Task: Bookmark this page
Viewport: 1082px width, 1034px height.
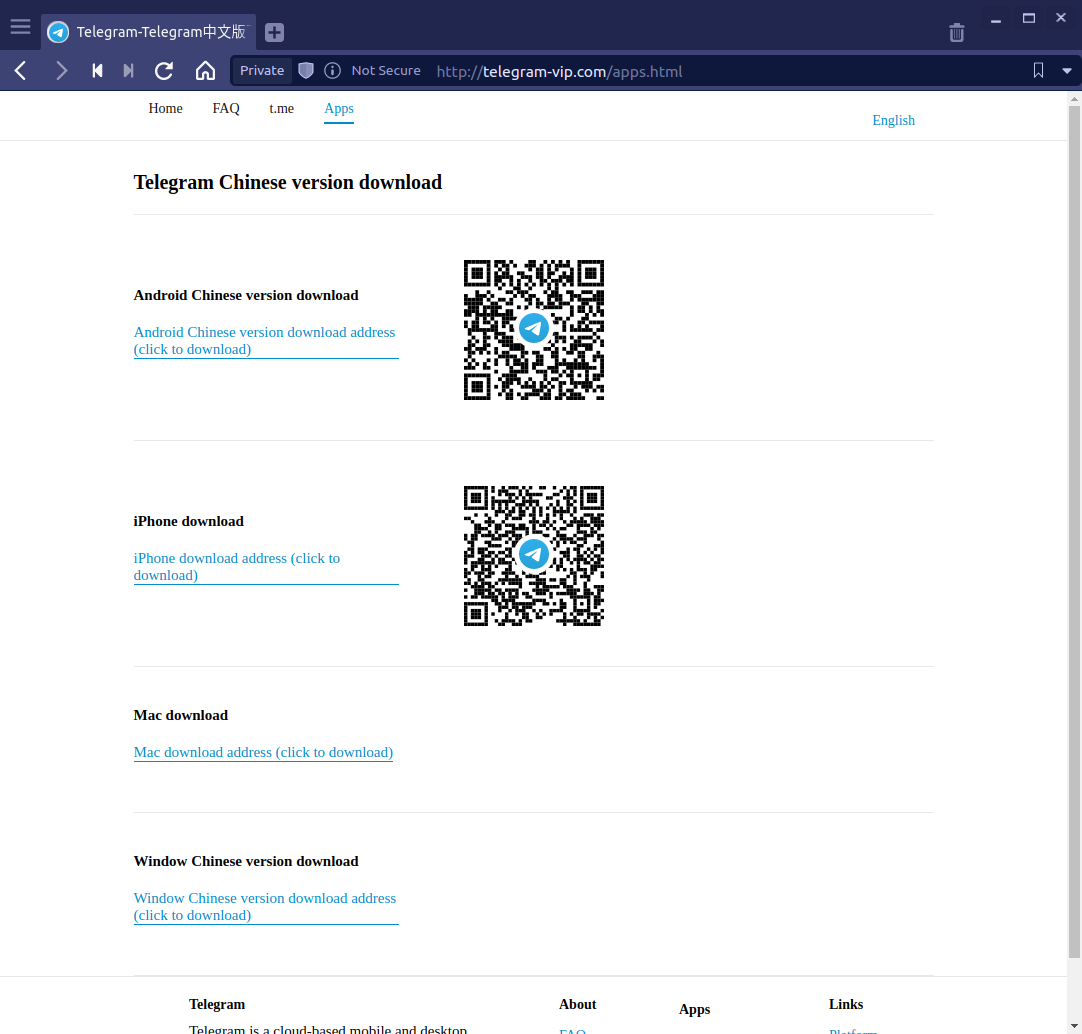Action: pyautogui.click(x=1038, y=70)
